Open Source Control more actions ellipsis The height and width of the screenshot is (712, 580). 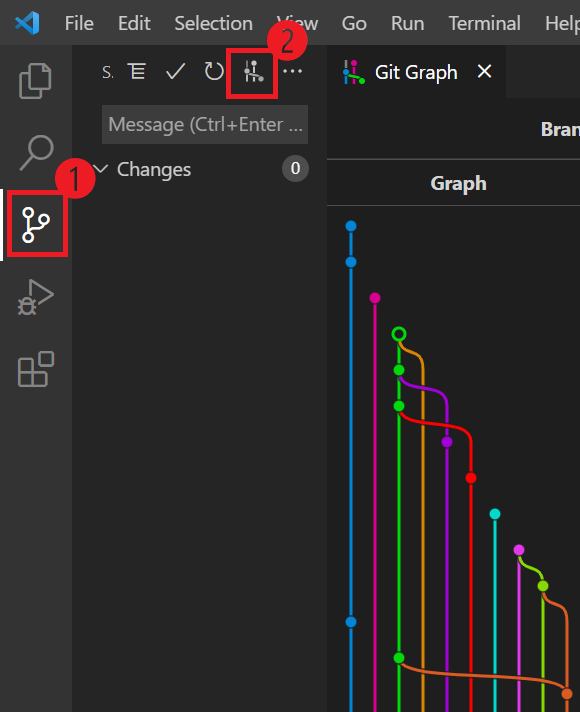point(292,71)
